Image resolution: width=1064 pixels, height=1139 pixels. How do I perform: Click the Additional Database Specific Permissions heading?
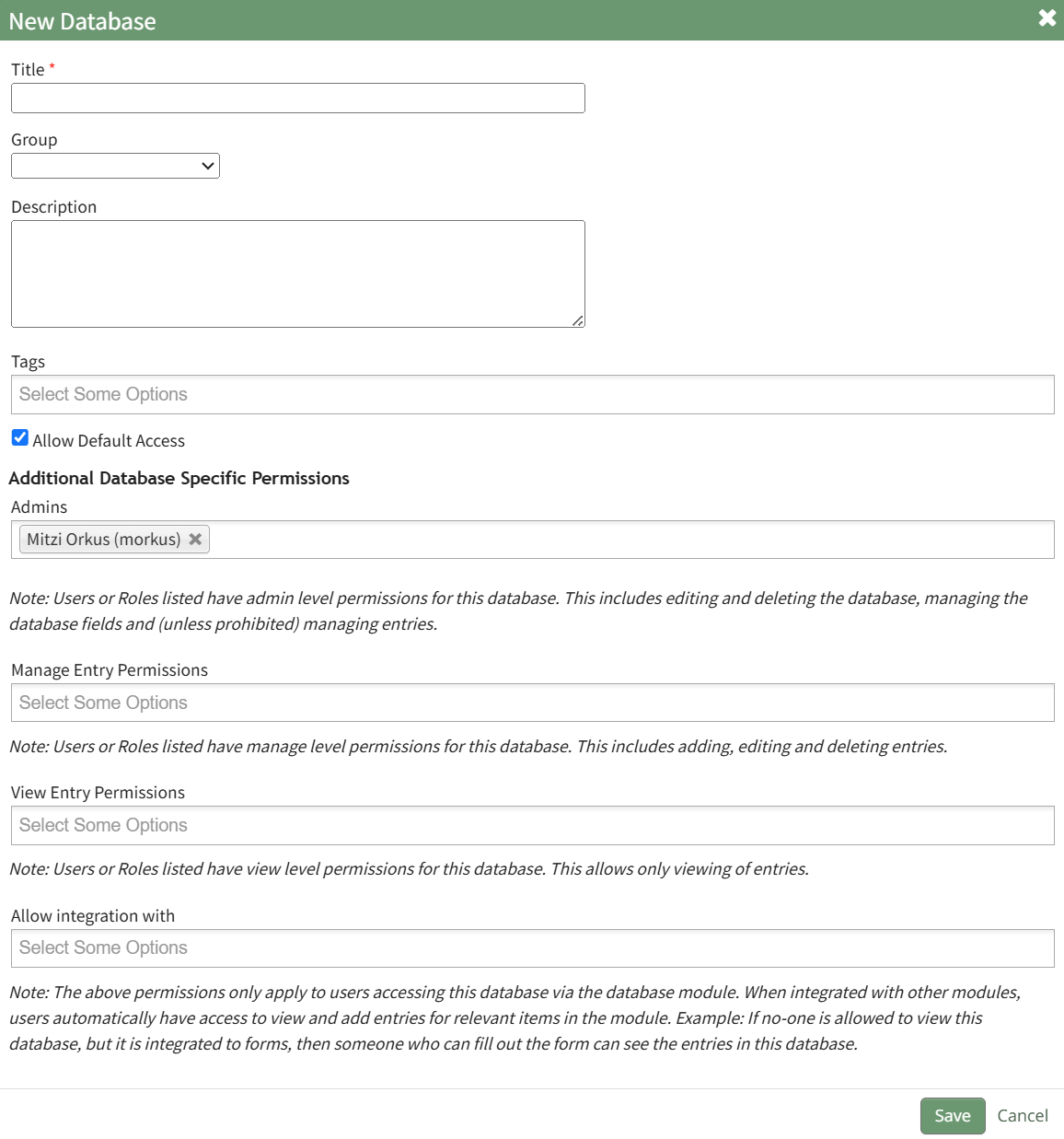[x=179, y=478]
